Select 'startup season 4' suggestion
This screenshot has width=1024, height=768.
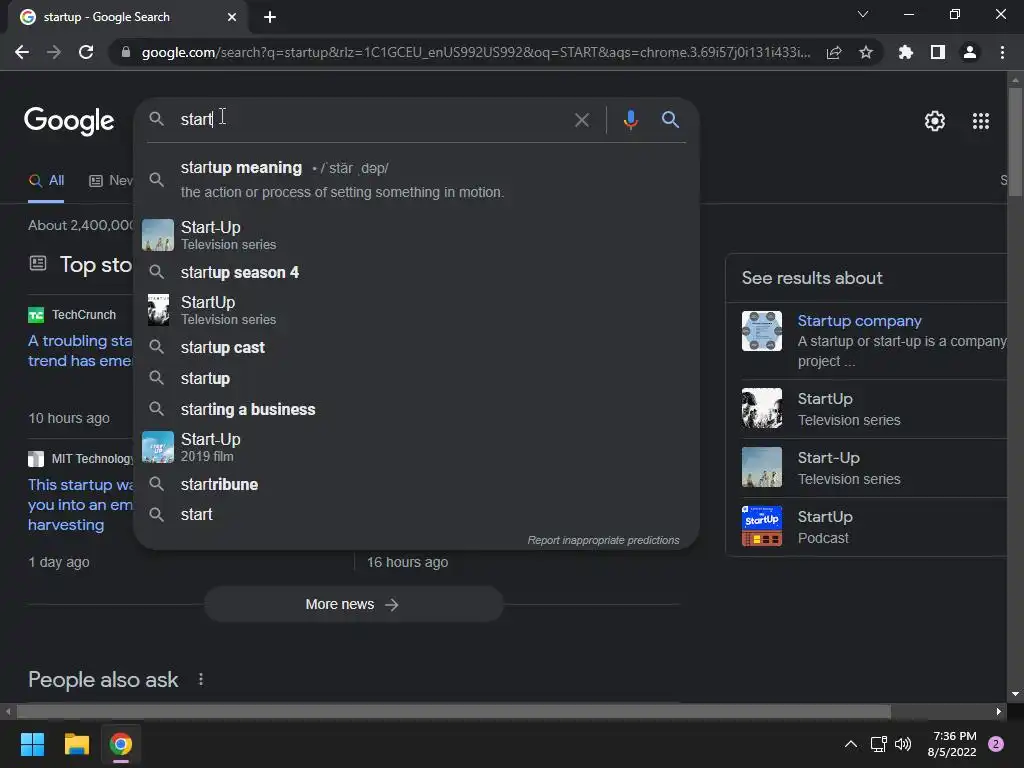(x=416, y=272)
